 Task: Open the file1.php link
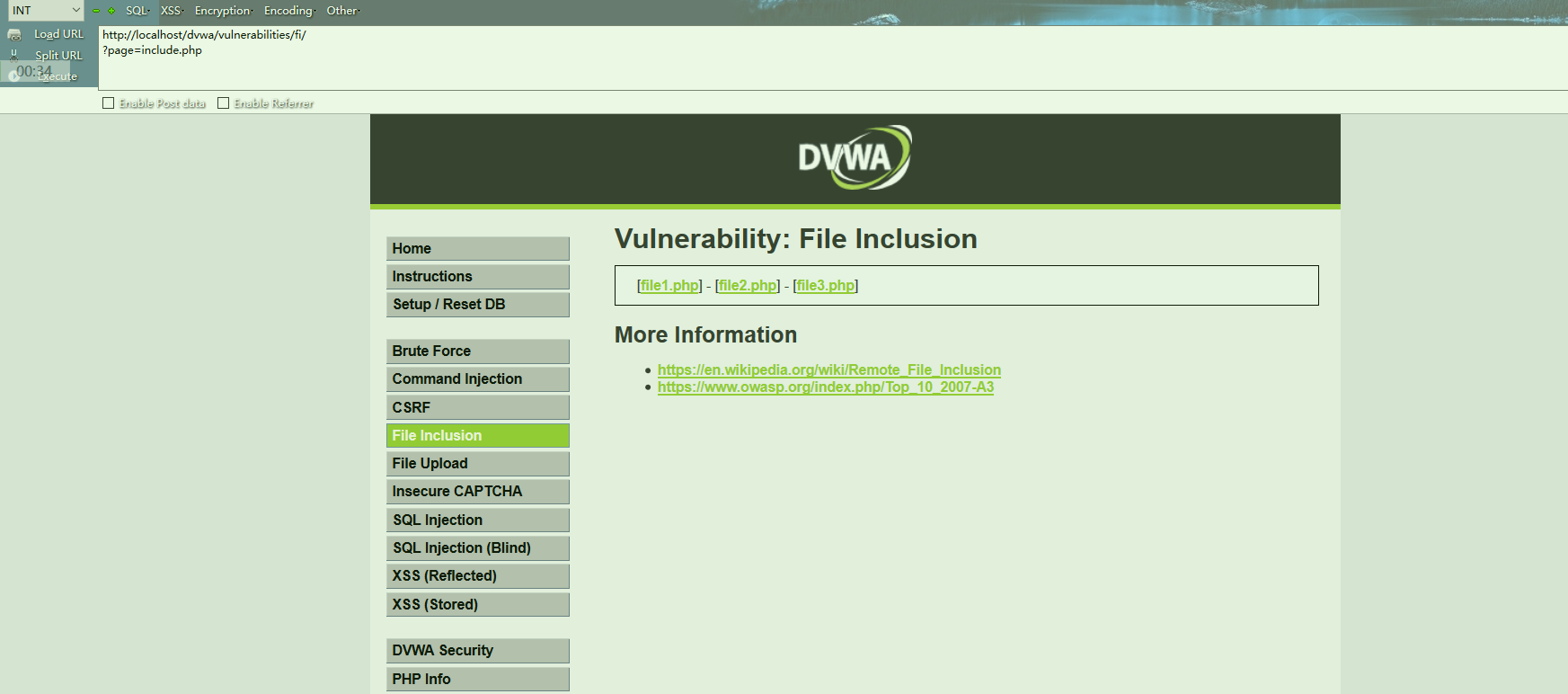click(x=669, y=286)
